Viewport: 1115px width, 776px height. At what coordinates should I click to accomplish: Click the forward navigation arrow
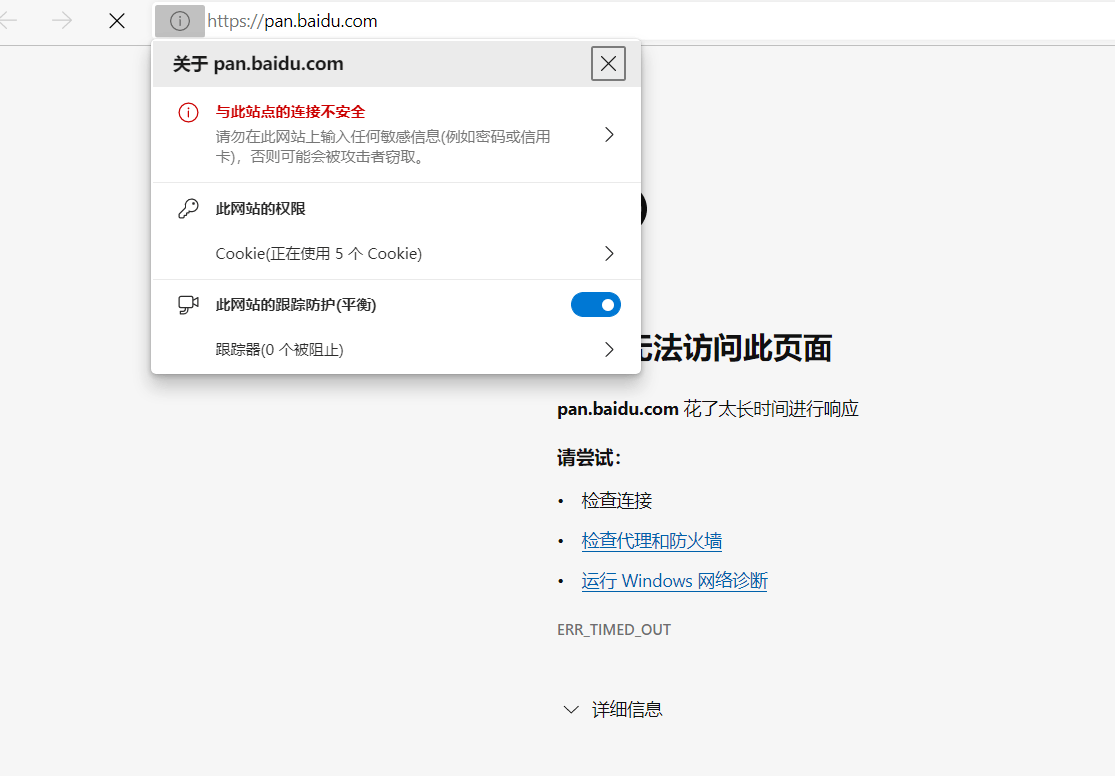point(62,21)
